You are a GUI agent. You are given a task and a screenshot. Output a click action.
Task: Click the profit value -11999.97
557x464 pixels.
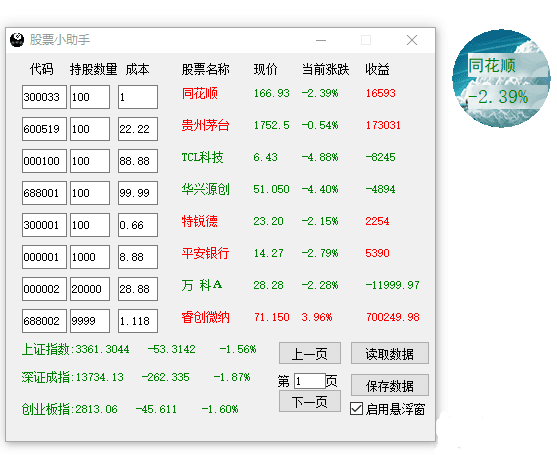tap(393, 285)
